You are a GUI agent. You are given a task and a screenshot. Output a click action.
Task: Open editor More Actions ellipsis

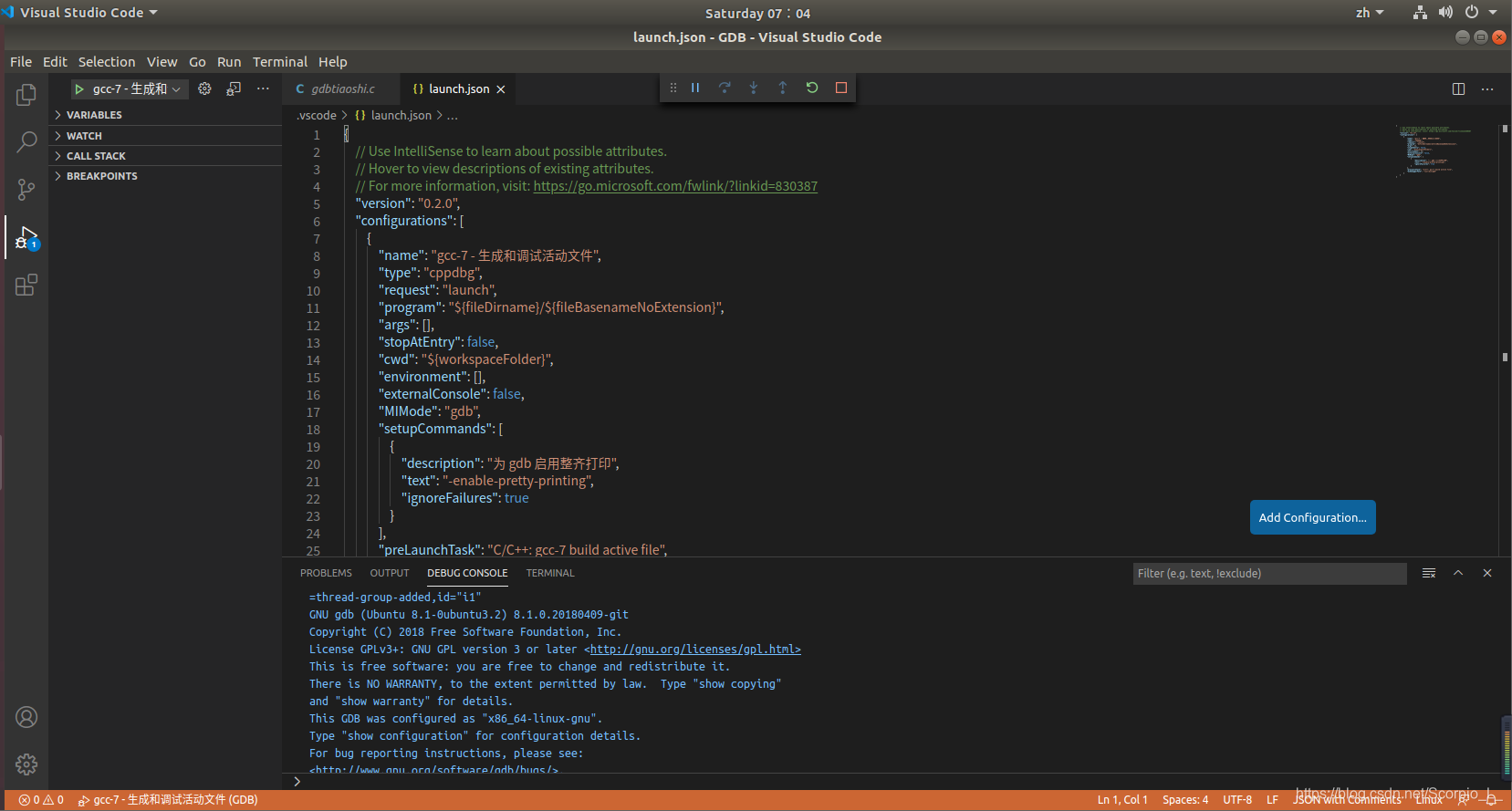[1487, 88]
